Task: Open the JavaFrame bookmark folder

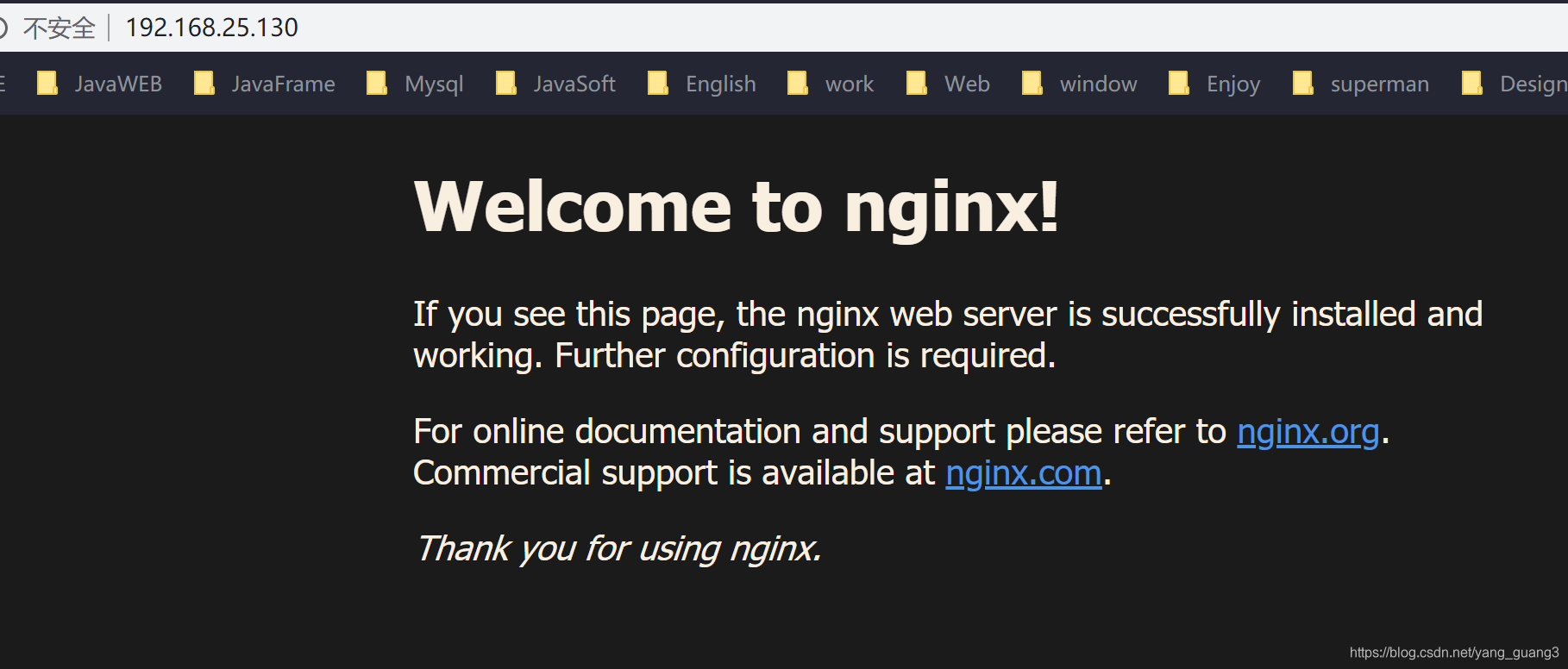Action: click(265, 84)
